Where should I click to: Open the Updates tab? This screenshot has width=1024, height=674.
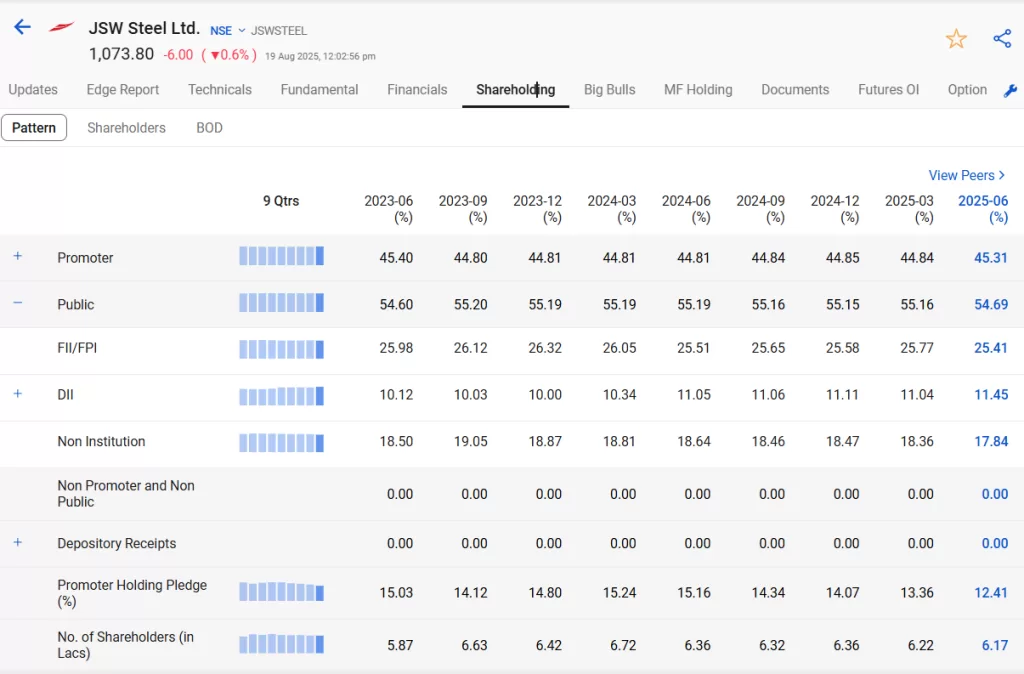click(33, 89)
